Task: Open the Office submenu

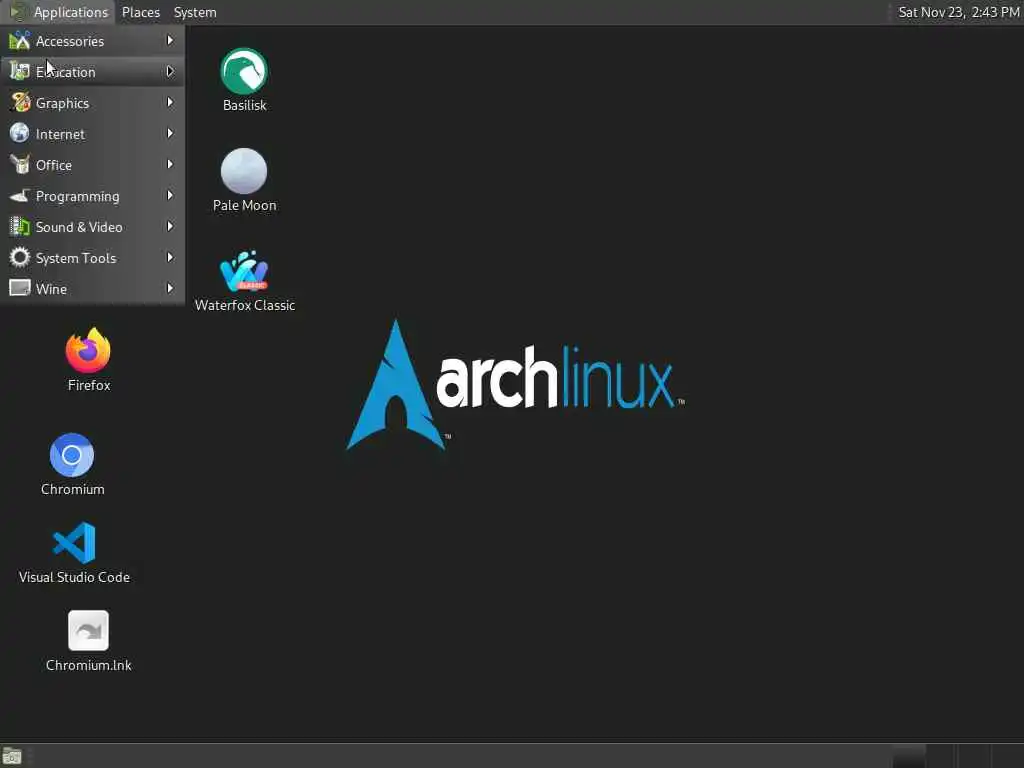Action: pos(92,165)
